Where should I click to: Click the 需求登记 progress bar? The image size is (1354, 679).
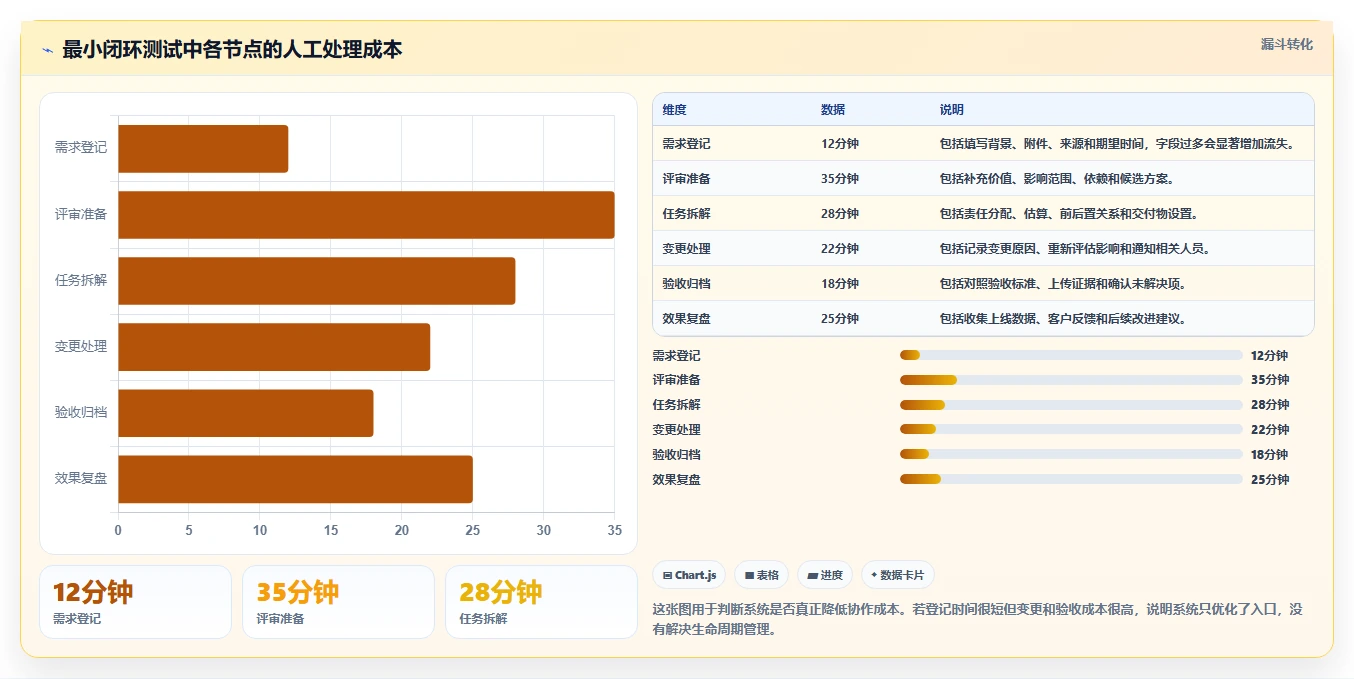point(1071,355)
